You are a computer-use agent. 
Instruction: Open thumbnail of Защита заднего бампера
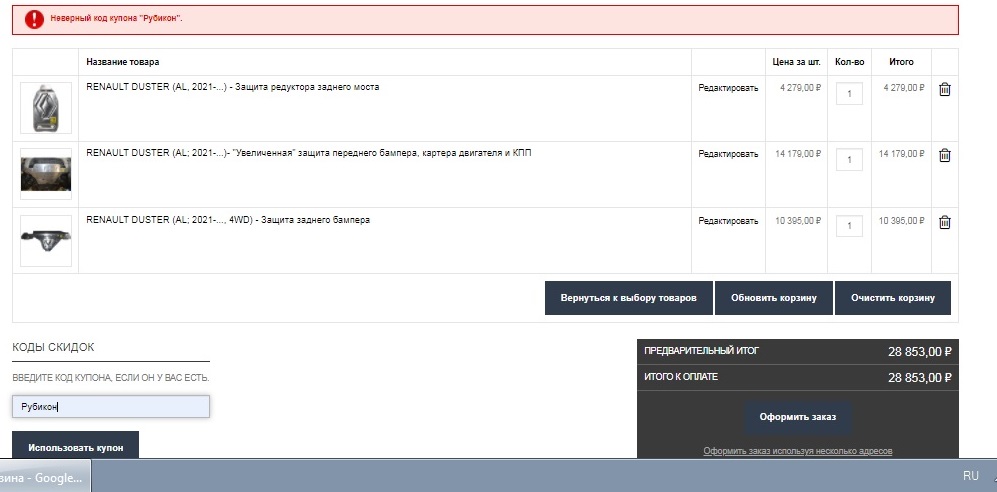46,241
